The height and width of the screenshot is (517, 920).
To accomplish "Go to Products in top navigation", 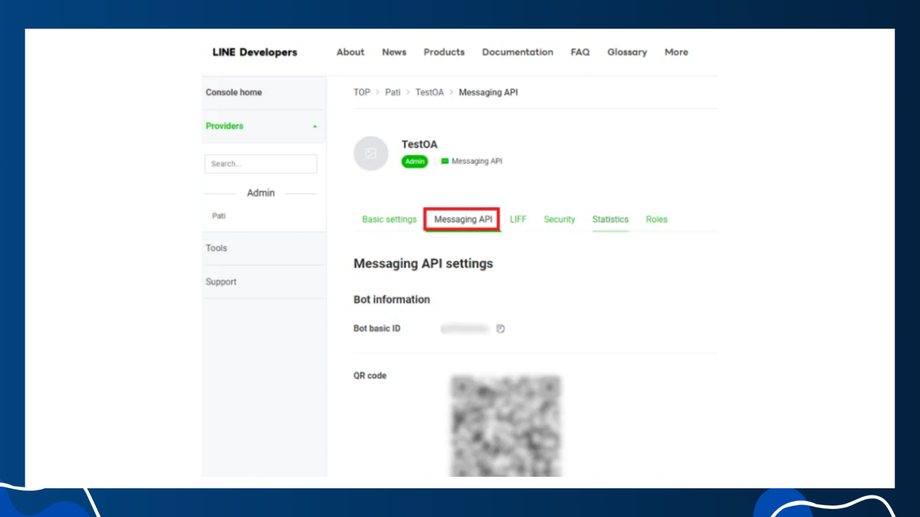I will 444,52.
